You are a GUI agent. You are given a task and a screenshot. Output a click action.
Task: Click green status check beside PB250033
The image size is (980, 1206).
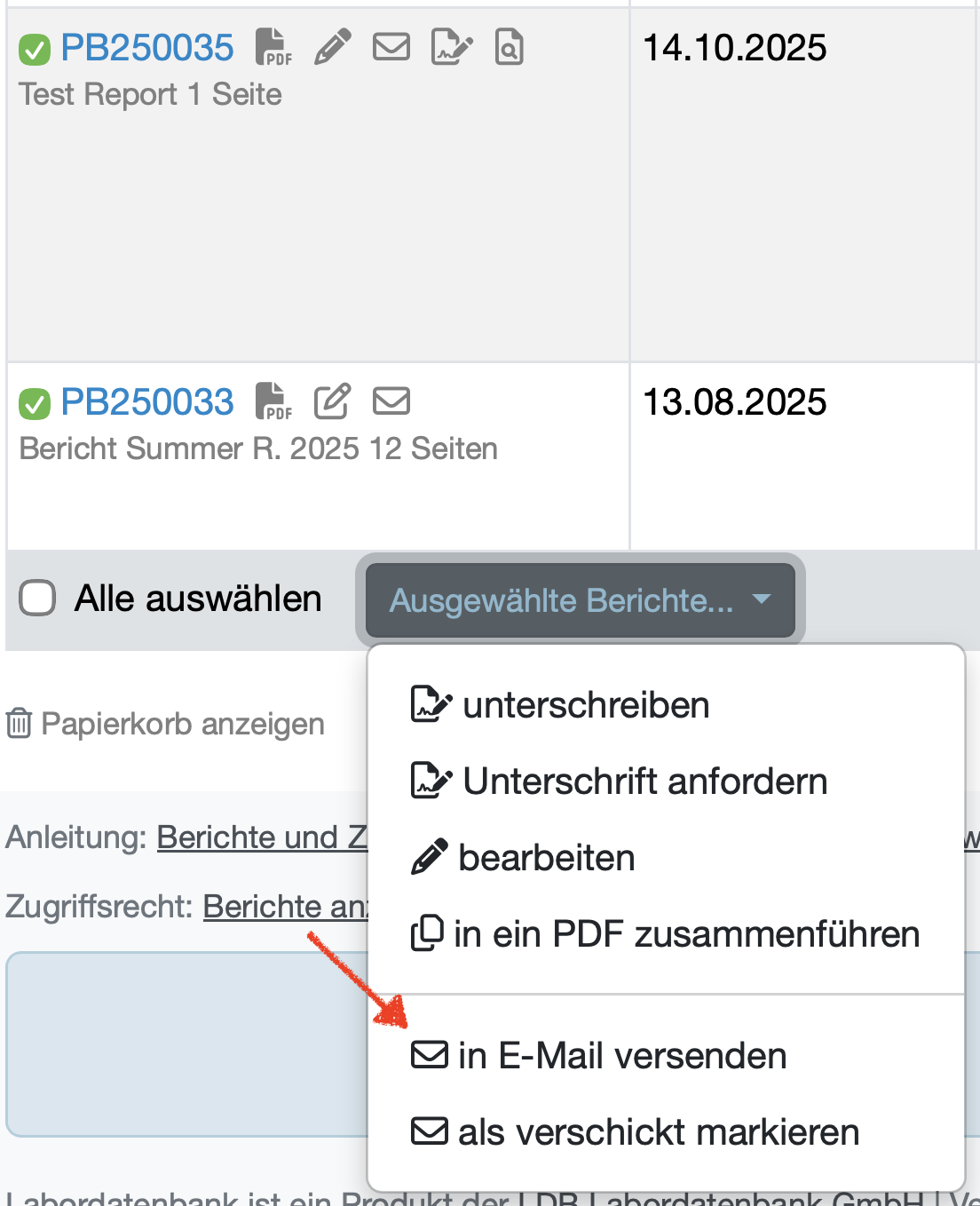pos(35,404)
